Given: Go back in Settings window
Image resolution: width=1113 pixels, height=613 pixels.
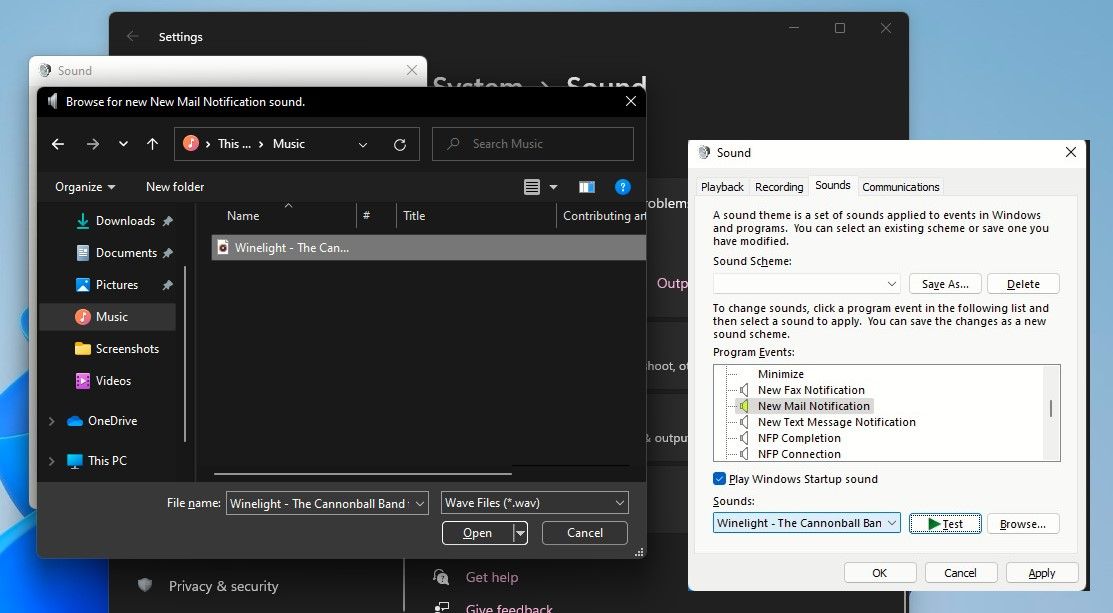Looking at the screenshot, I should click(132, 36).
